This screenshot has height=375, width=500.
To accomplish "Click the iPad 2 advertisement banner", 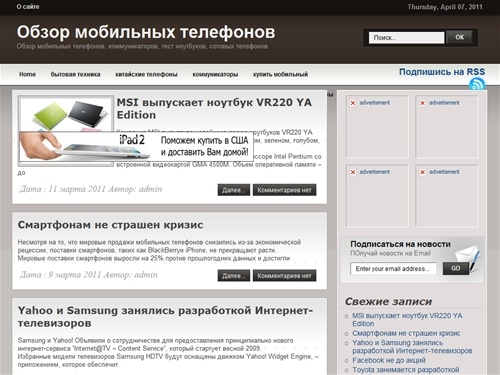I will [x=136, y=146].
